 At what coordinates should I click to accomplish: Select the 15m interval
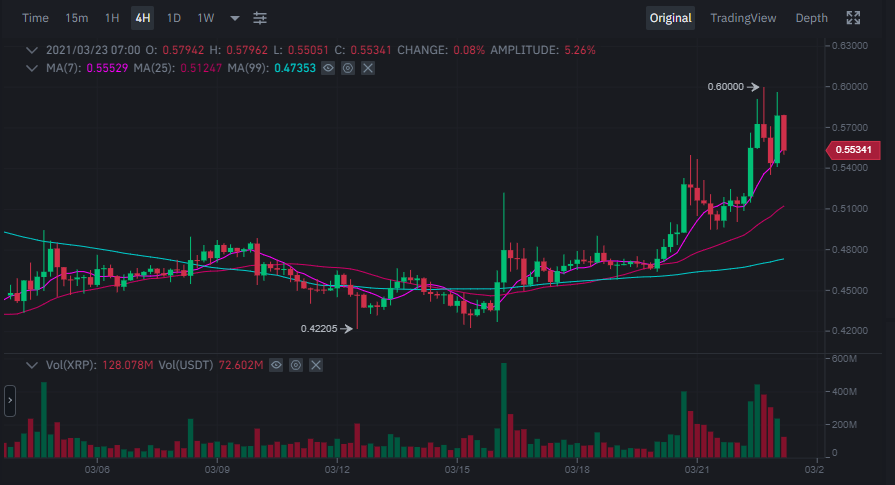[x=76, y=18]
